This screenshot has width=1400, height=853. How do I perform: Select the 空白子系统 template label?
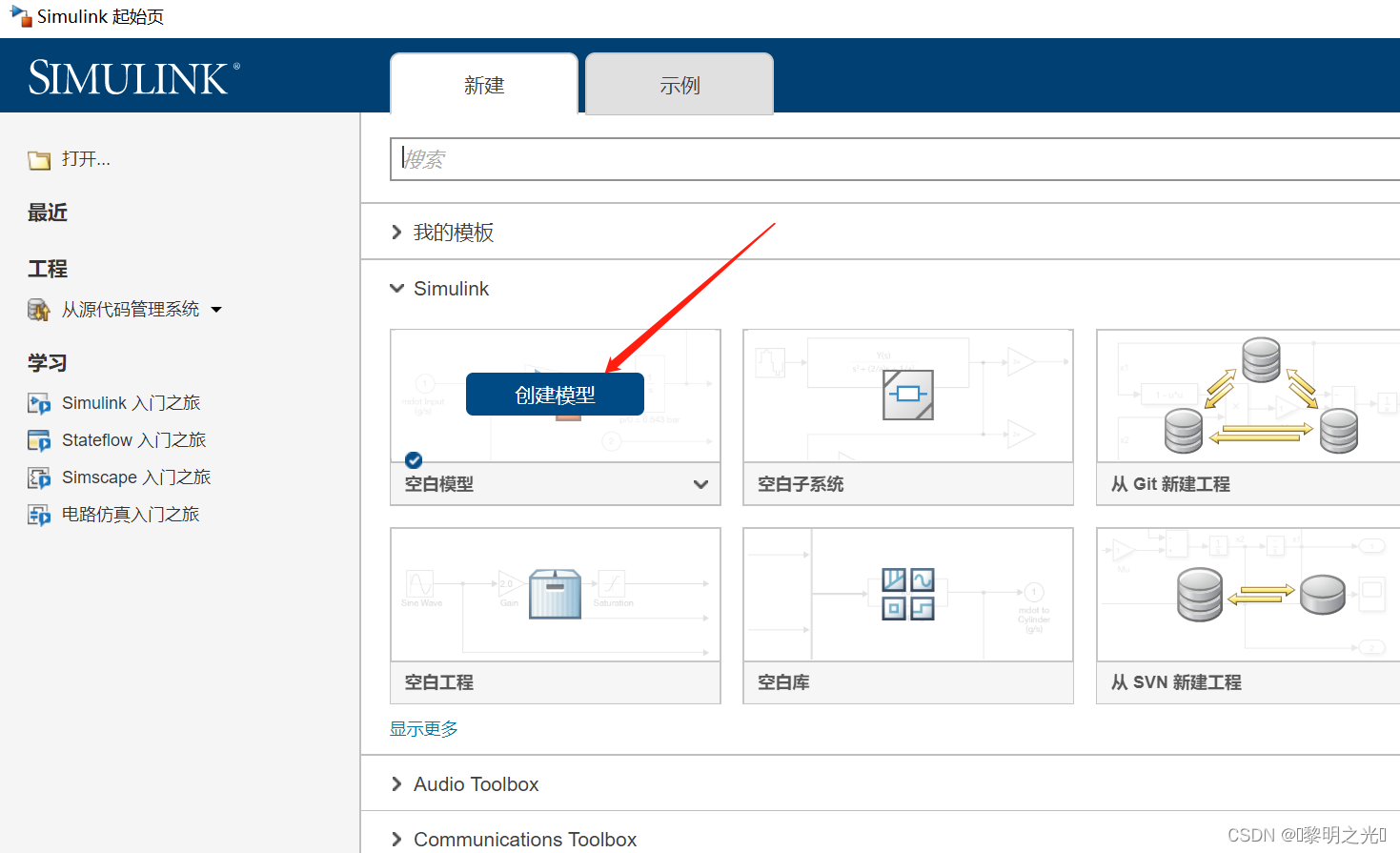click(801, 484)
